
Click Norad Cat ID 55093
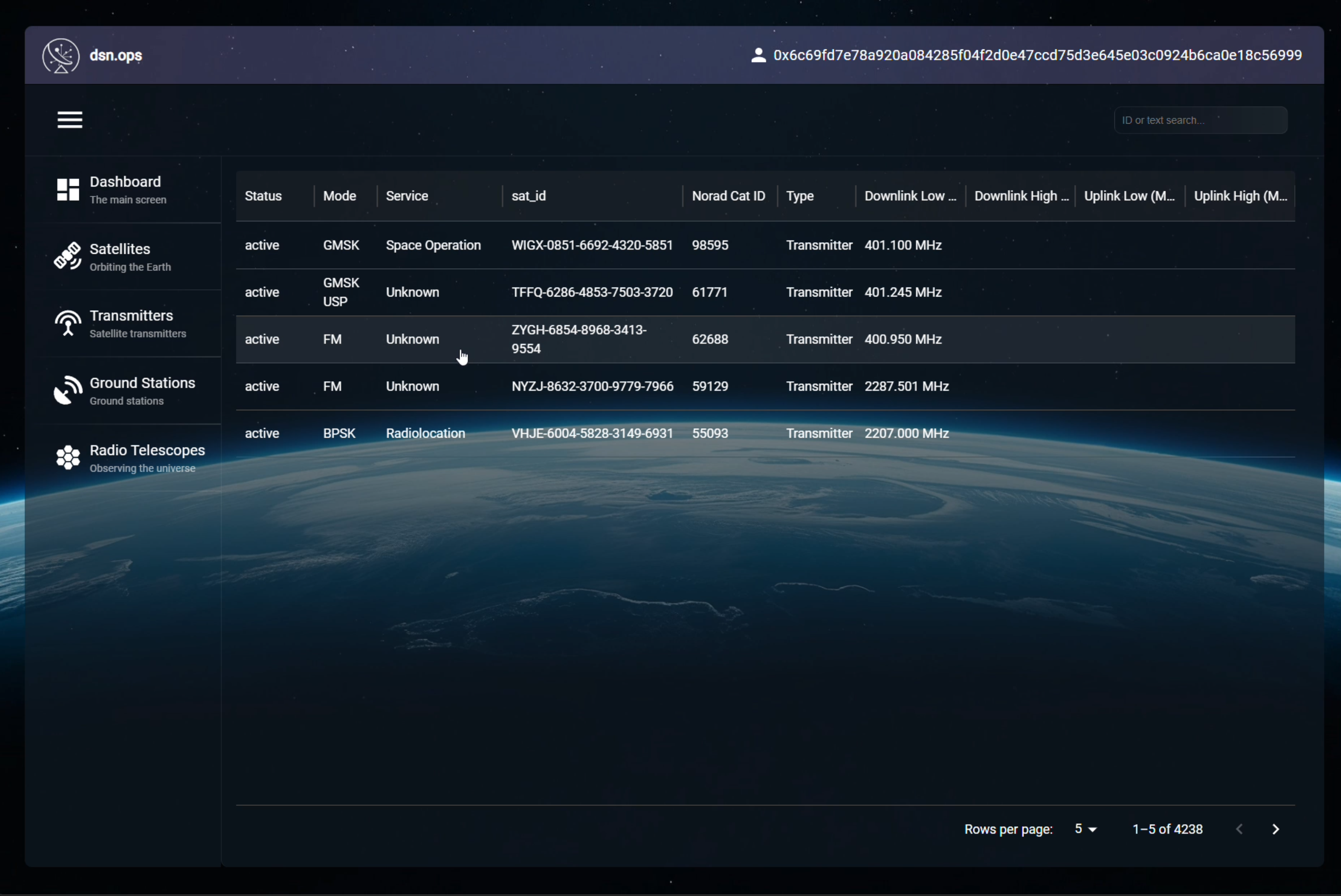tap(710, 433)
